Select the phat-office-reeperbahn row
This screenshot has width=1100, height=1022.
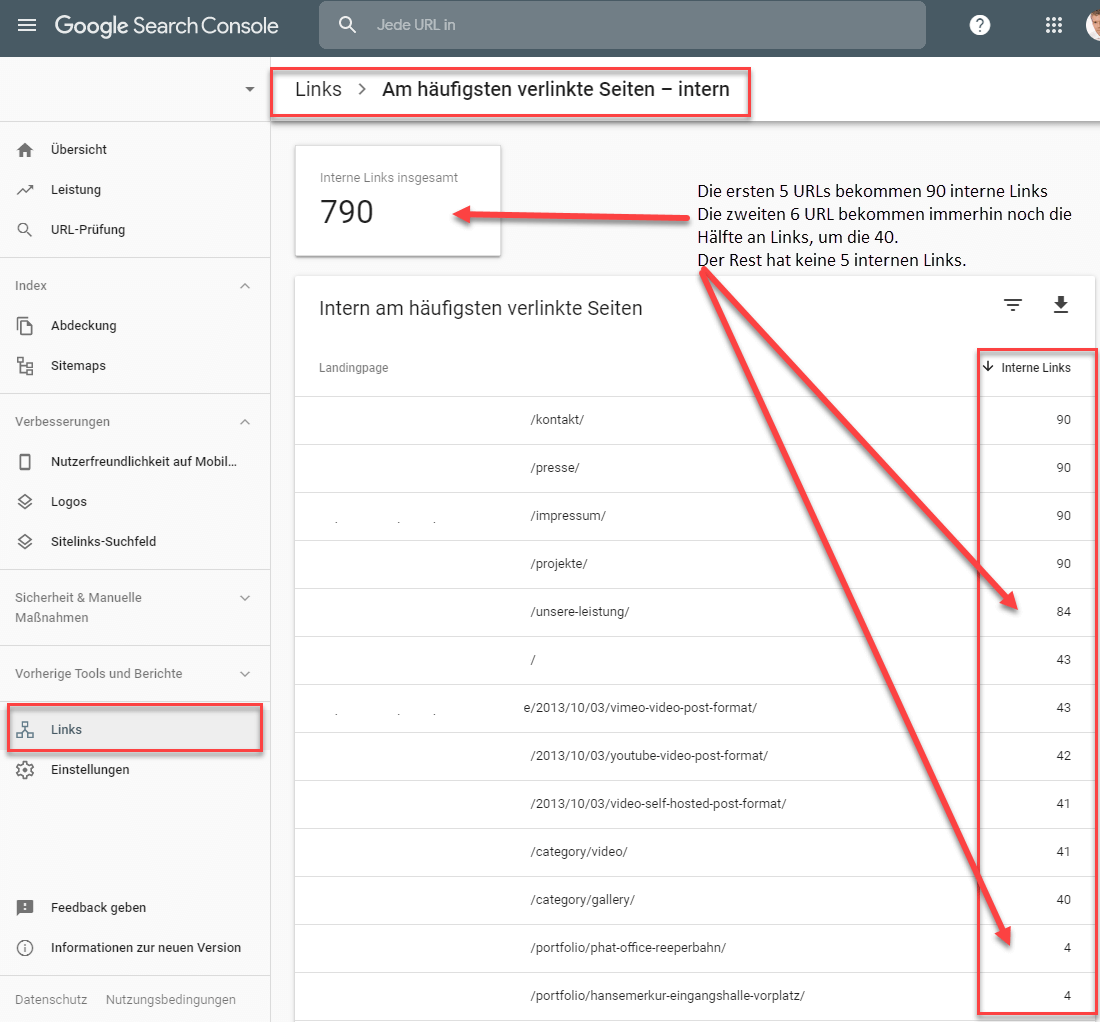(x=695, y=948)
